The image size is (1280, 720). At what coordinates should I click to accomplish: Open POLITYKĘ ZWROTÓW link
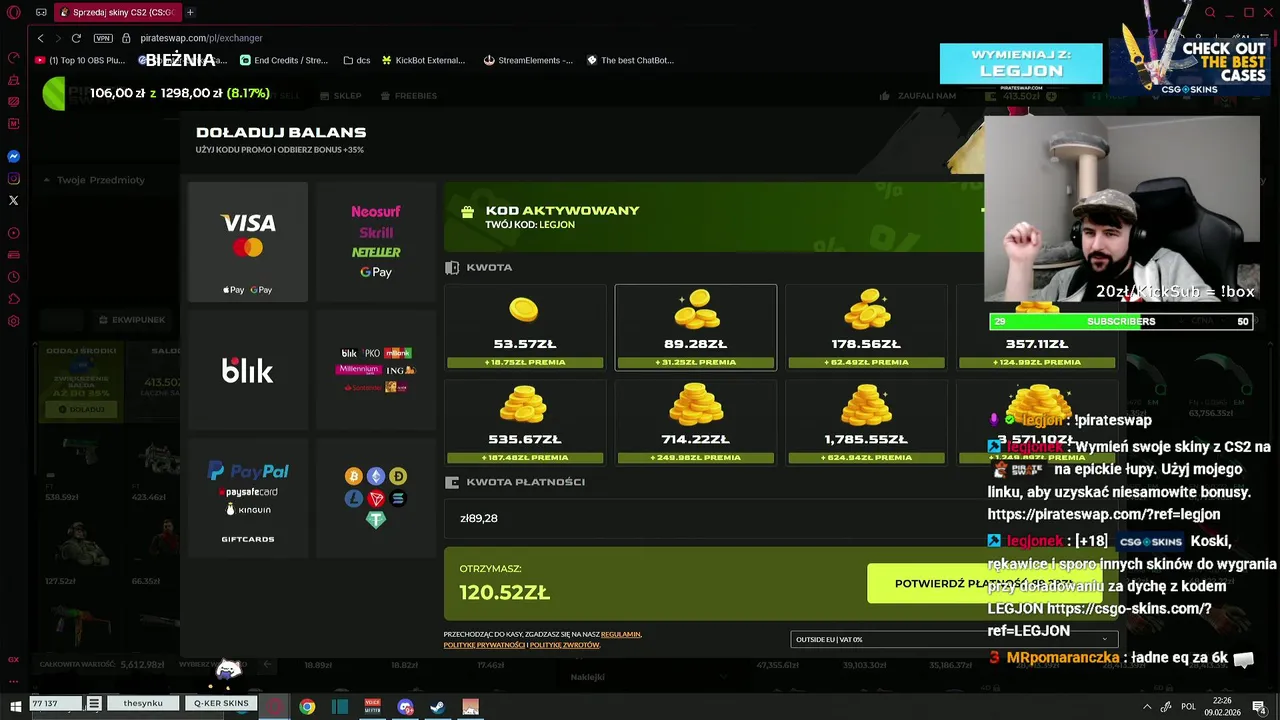[x=564, y=645]
